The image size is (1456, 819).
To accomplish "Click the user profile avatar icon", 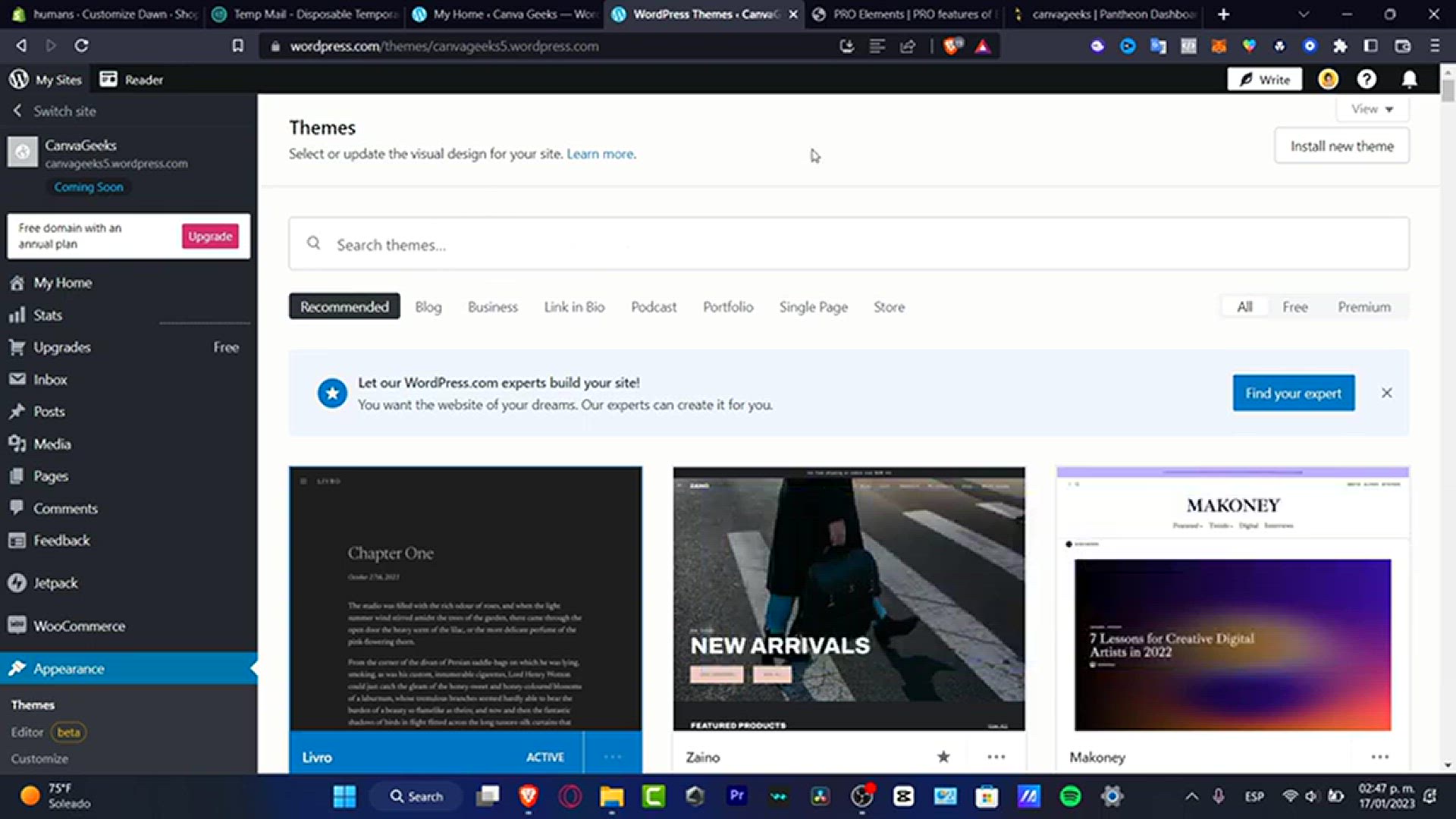I will pos(1328,80).
